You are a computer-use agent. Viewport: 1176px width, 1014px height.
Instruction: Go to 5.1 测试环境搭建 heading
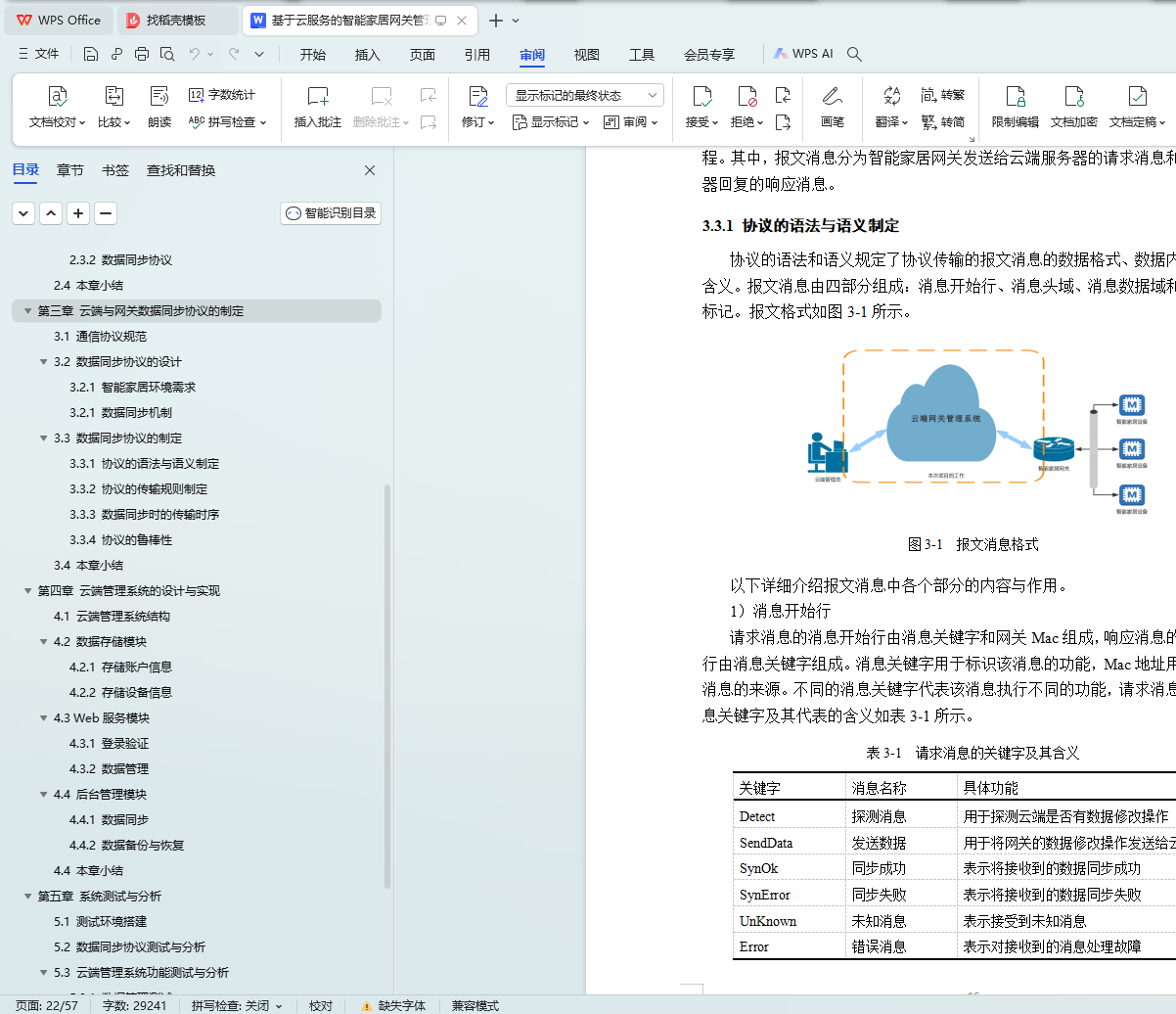click(x=100, y=922)
